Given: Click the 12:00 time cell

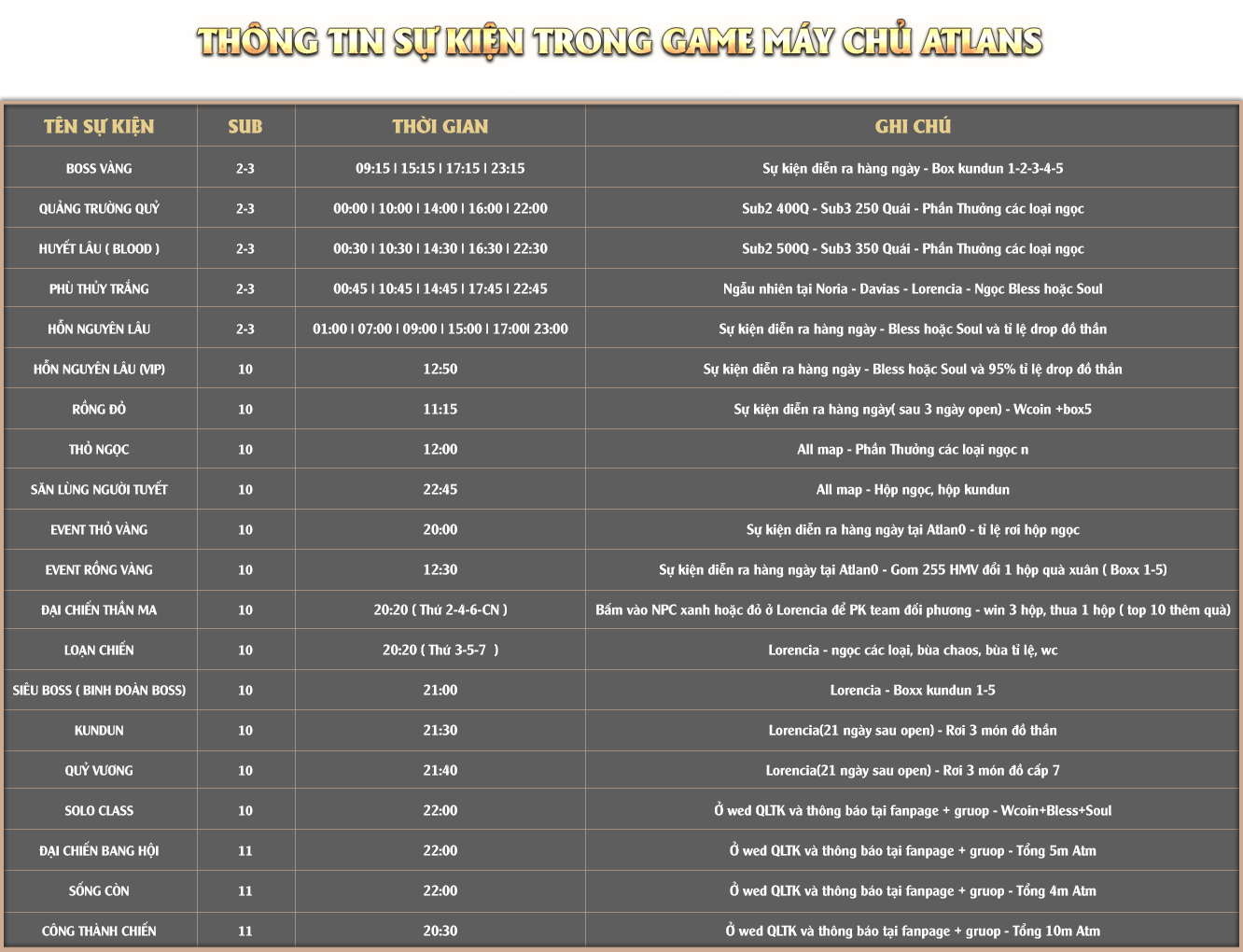Looking at the screenshot, I should [x=440, y=450].
